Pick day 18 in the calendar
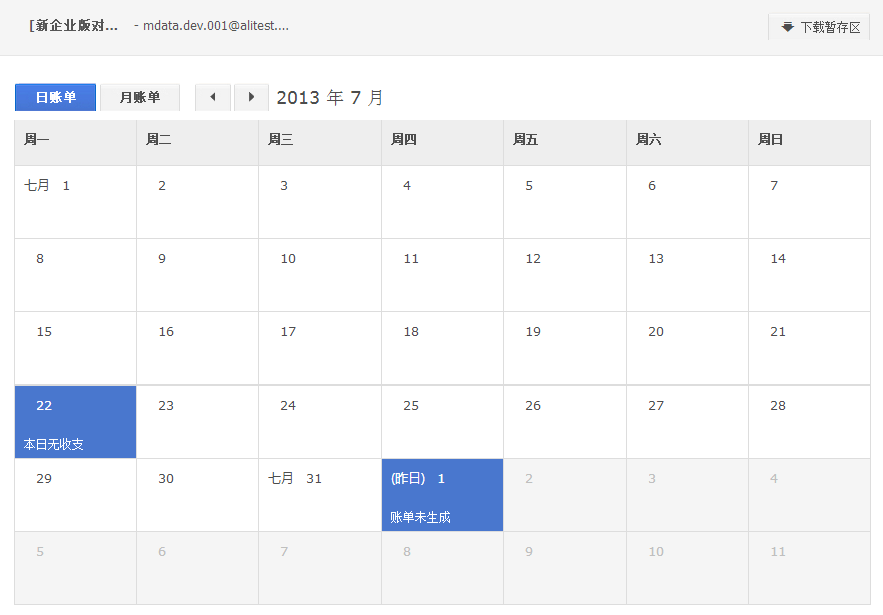 [443, 349]
